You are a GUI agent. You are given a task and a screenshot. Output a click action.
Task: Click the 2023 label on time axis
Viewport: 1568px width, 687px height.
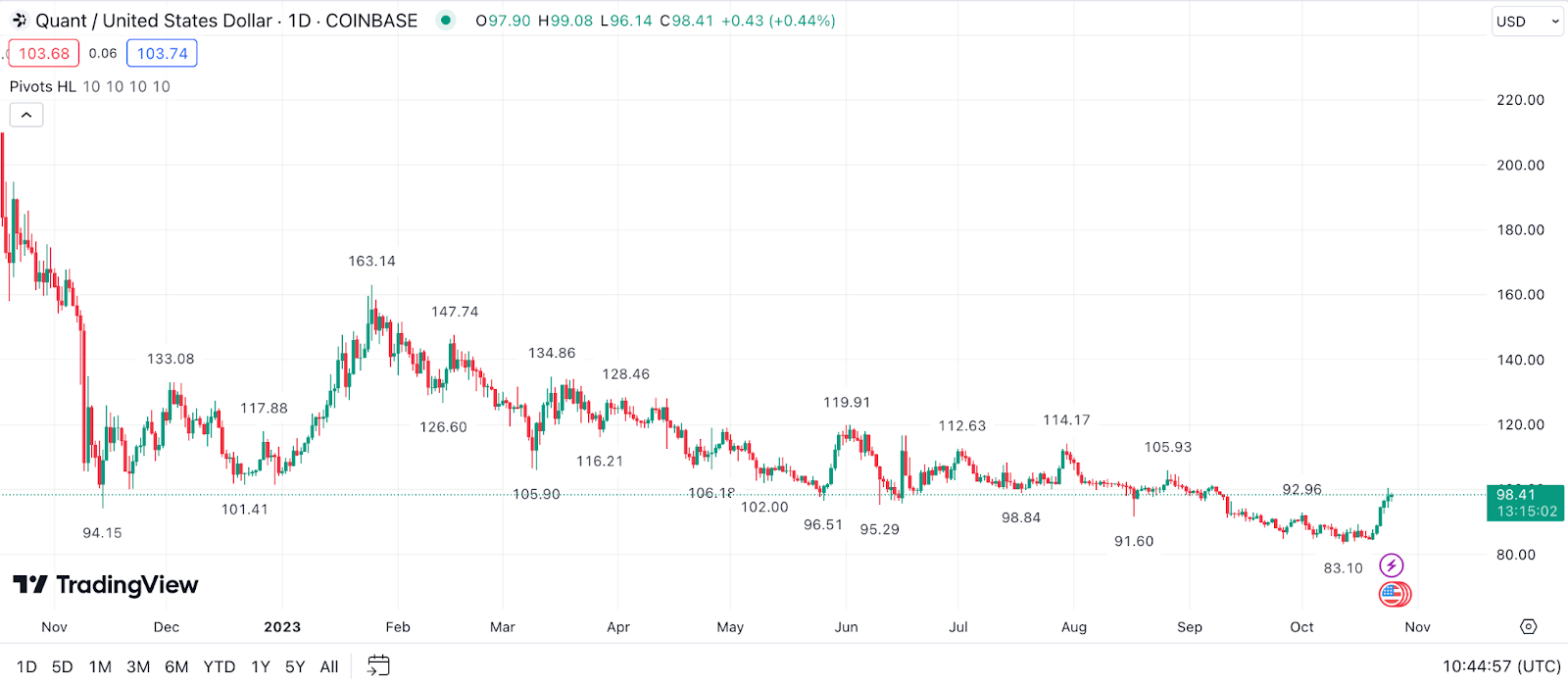282,627
